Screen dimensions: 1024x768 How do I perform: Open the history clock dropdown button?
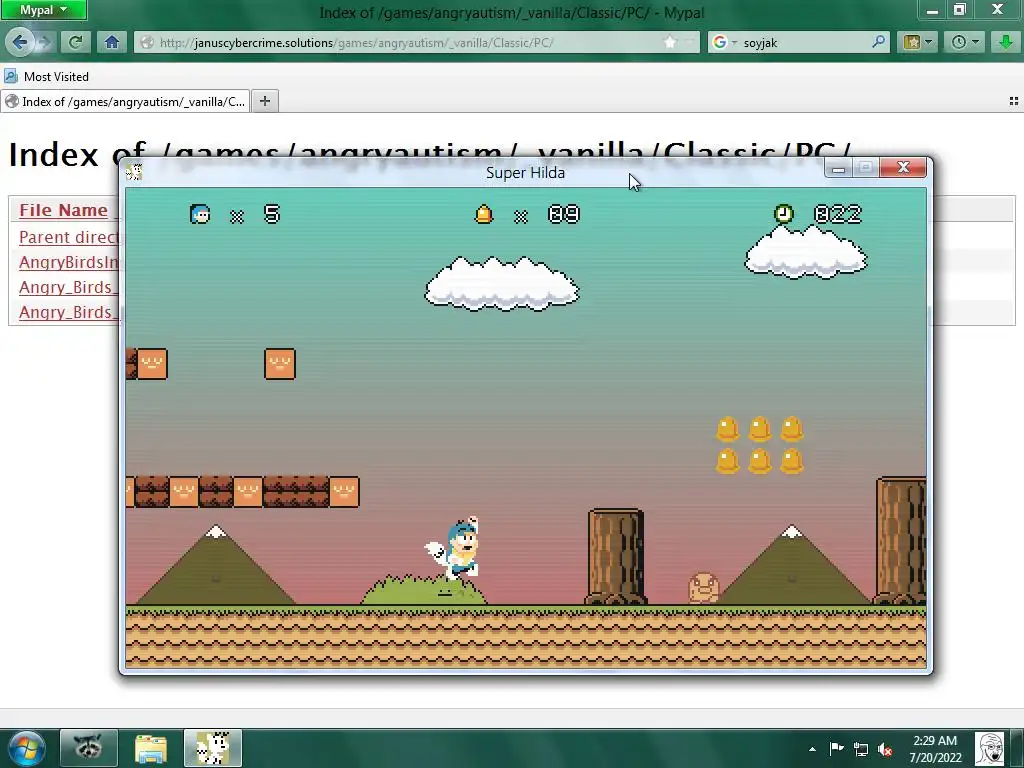(965, 42)
